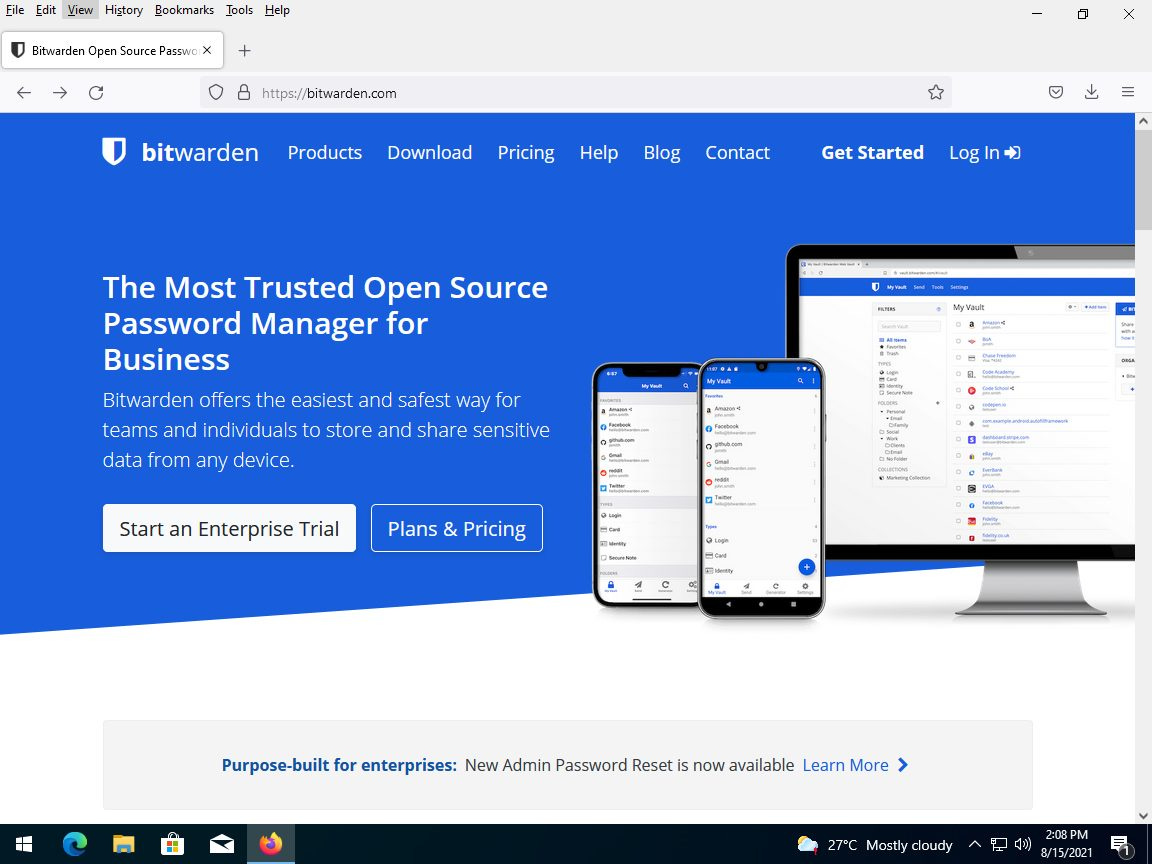The height and width of the screenshot is (864, 1152).
Task: Click Plans & Pricing button
Action: [x=457, y=528]
